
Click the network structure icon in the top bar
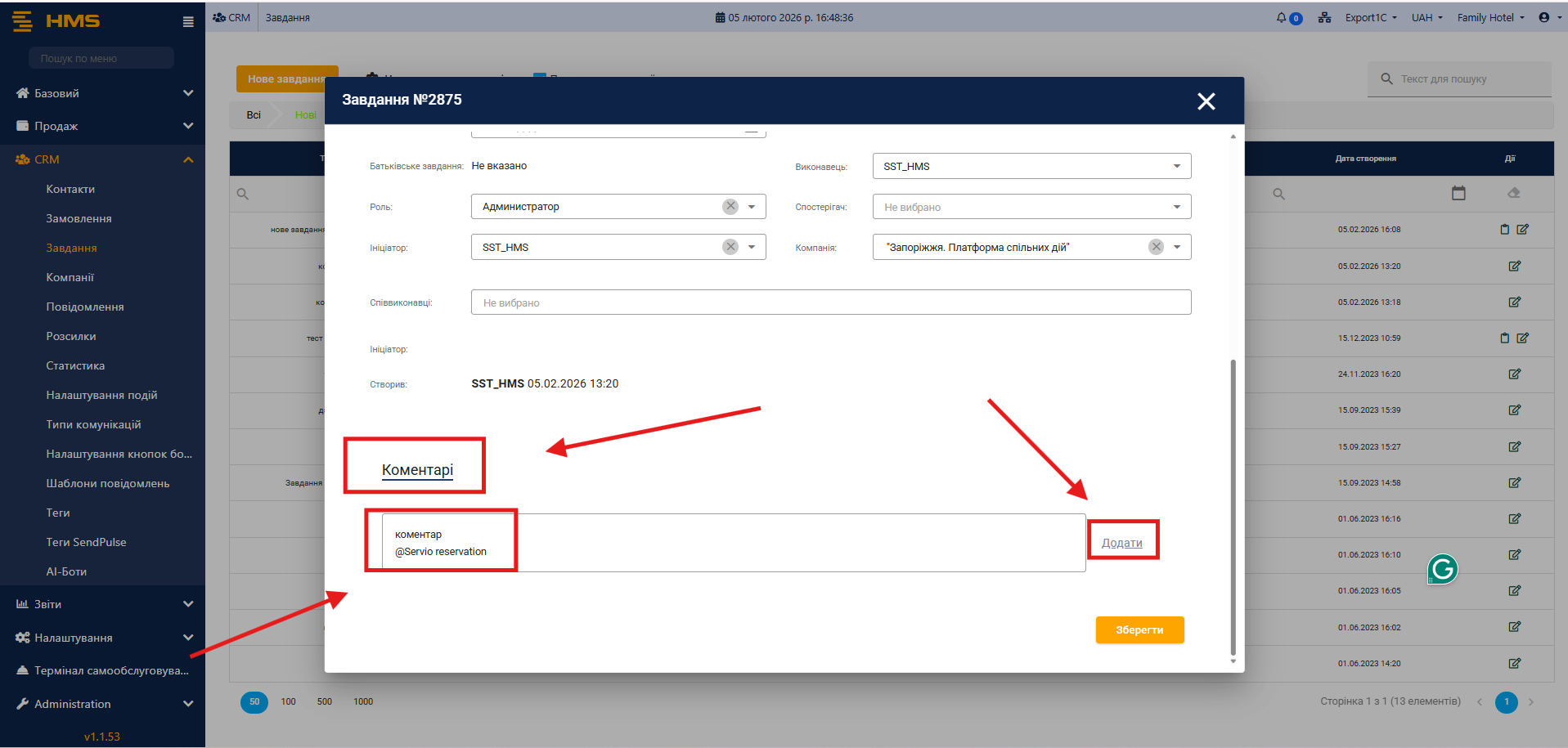coord(1324,17)
